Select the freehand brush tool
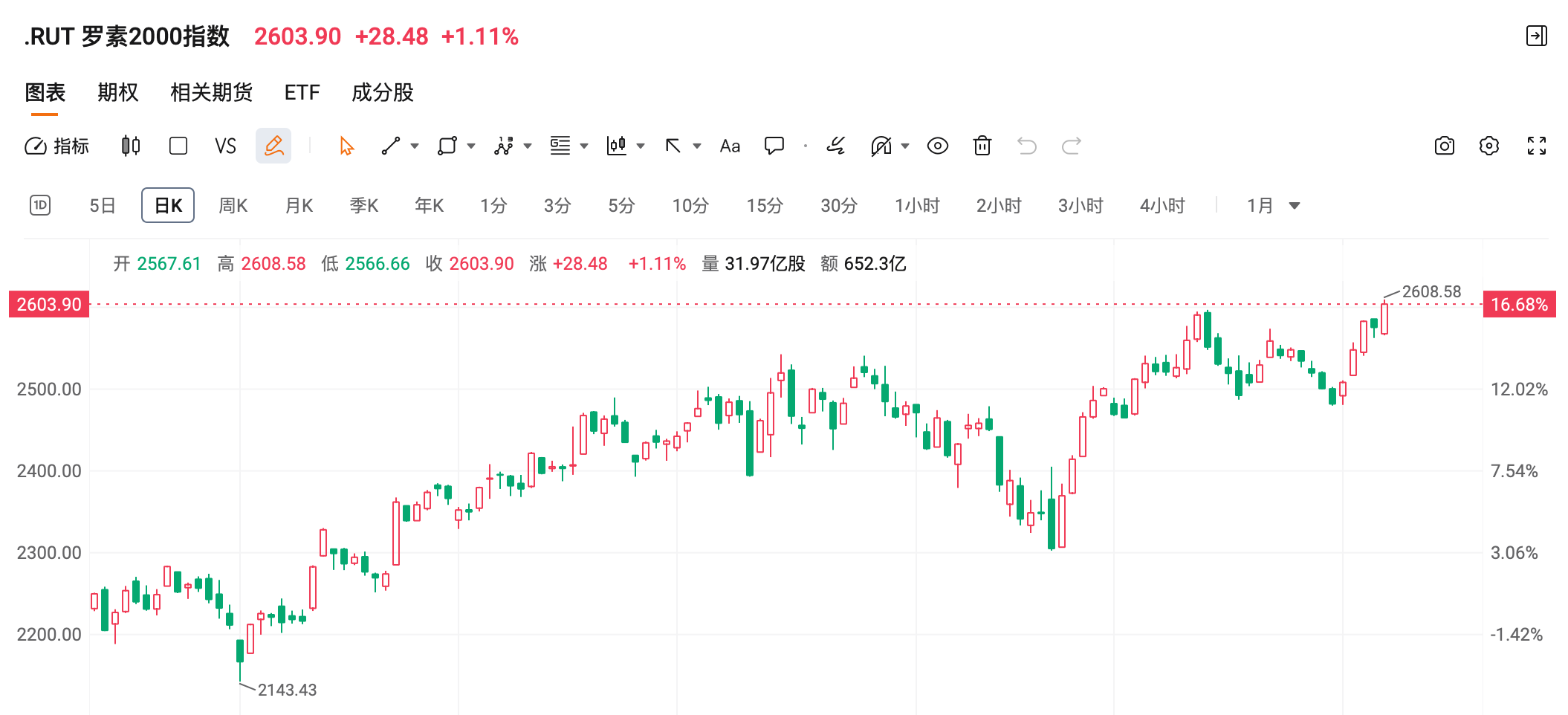 click(x=836, y=146)
